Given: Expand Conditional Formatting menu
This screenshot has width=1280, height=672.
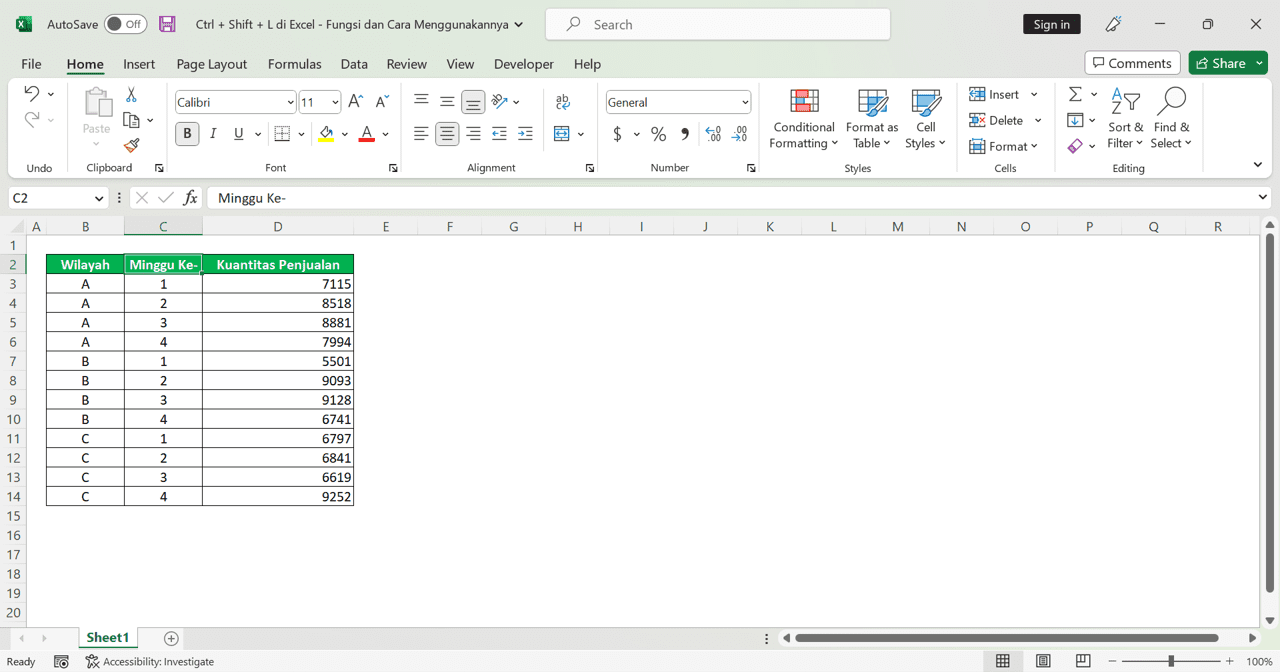Looking at the screenshot, I should pyautogui.click(x=804, y=120).
